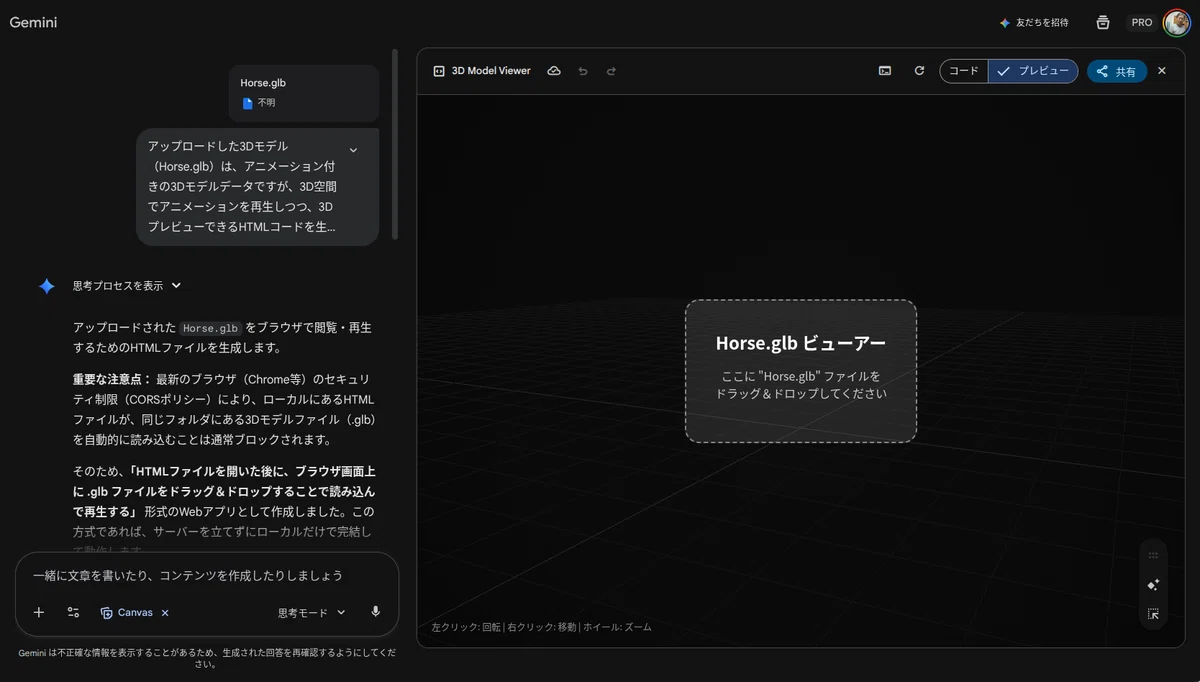1200x682 pixels.
Task: Click the sparkle edit icon in preview
Action: point(1153,584)
